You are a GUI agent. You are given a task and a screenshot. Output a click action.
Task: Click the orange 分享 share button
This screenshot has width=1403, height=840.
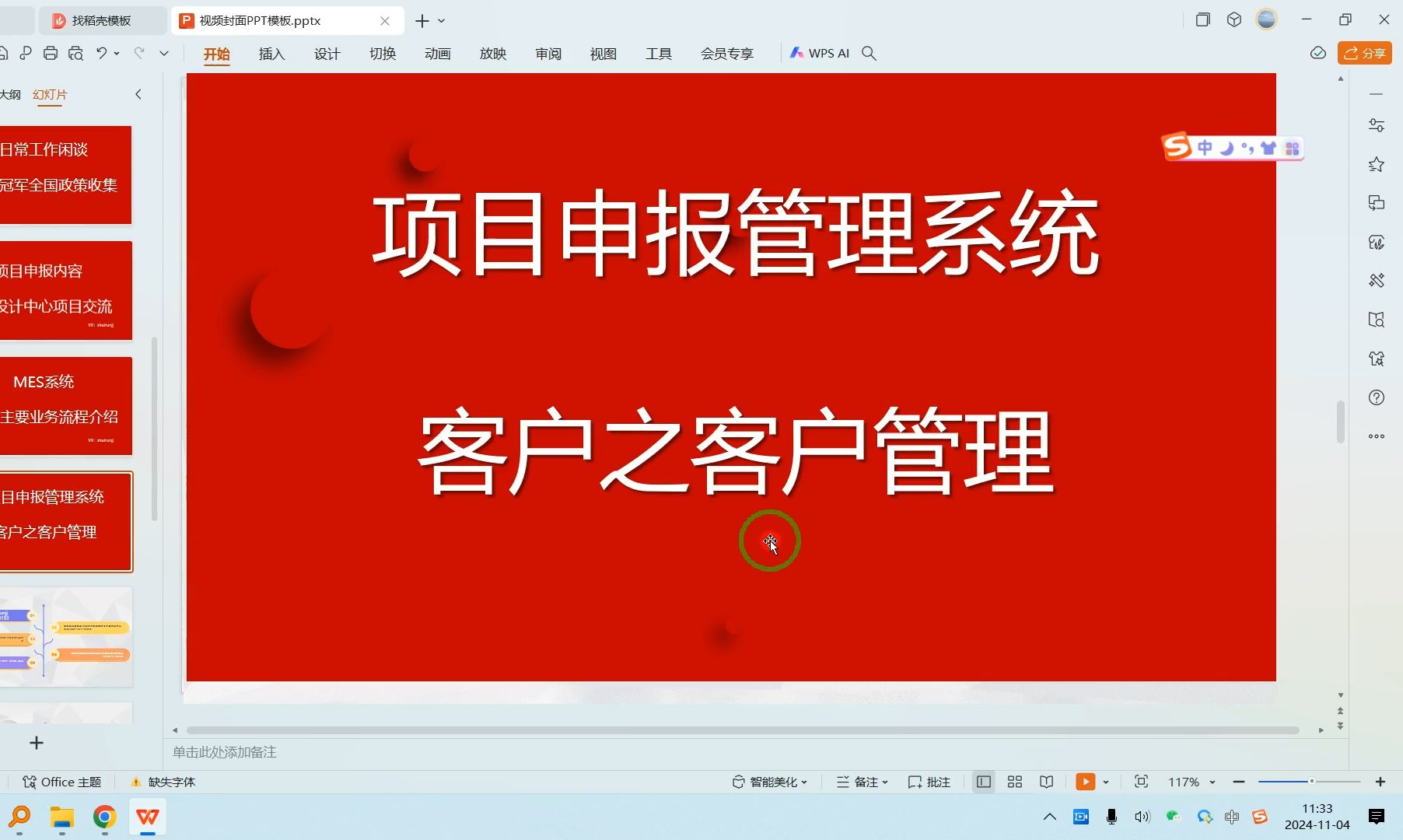(x=1365, y=53)
